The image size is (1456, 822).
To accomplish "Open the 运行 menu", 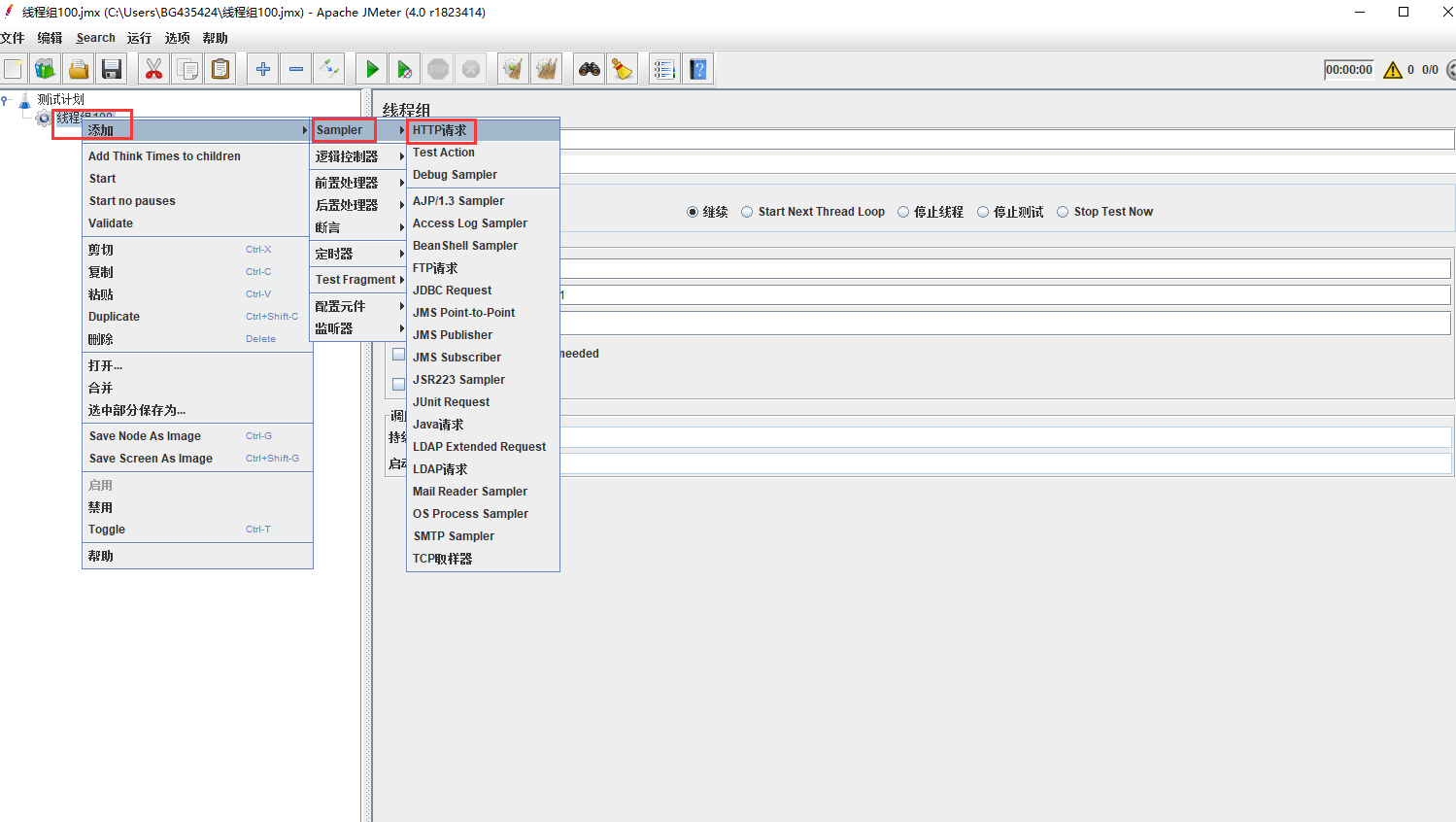I will click(x=139, y=38).
